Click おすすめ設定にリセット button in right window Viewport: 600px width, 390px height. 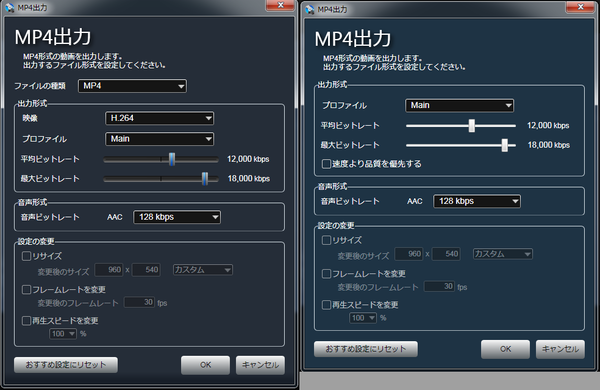pos(366,349)
